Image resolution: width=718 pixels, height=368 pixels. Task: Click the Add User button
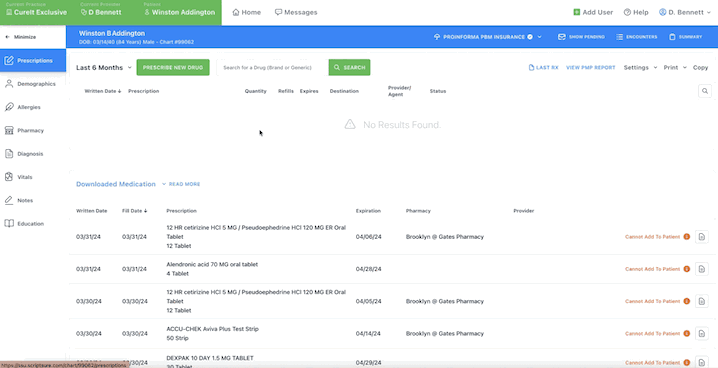[593, 12]
